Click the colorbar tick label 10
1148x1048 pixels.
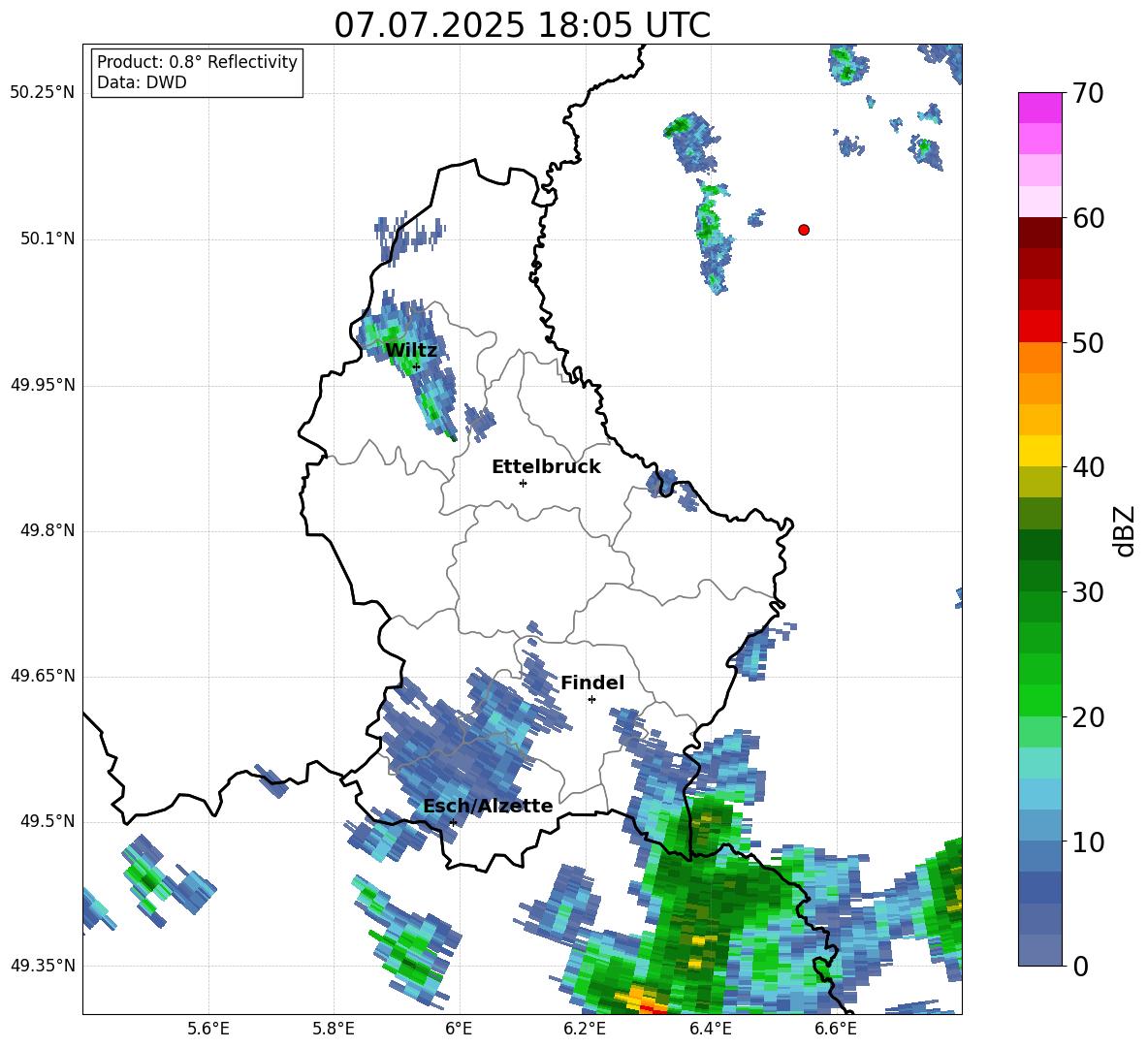(x=1088, y=842)
